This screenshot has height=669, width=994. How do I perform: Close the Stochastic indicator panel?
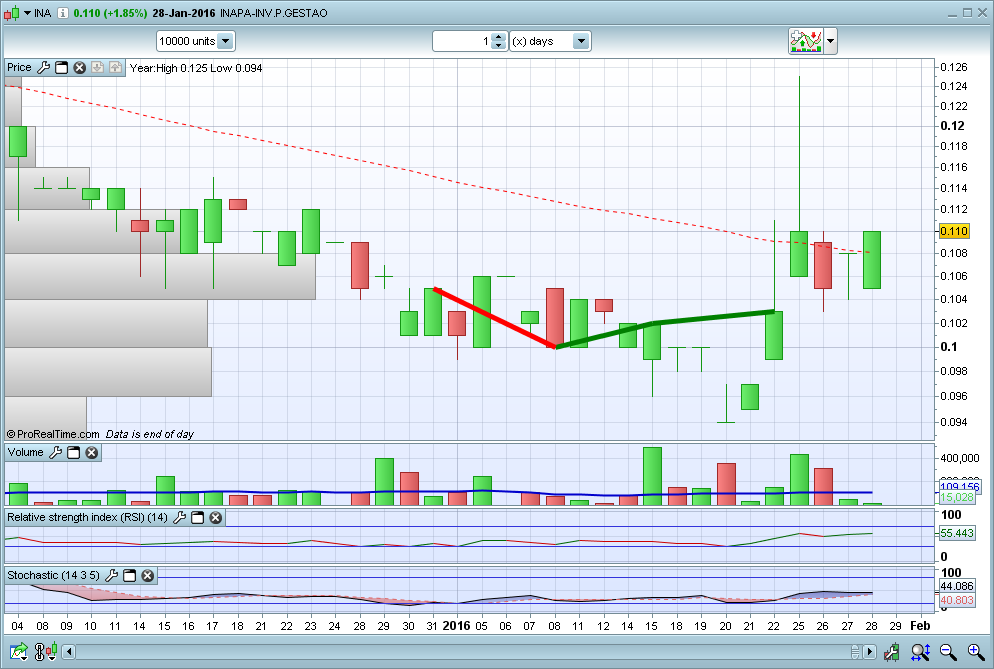(148, 575)
